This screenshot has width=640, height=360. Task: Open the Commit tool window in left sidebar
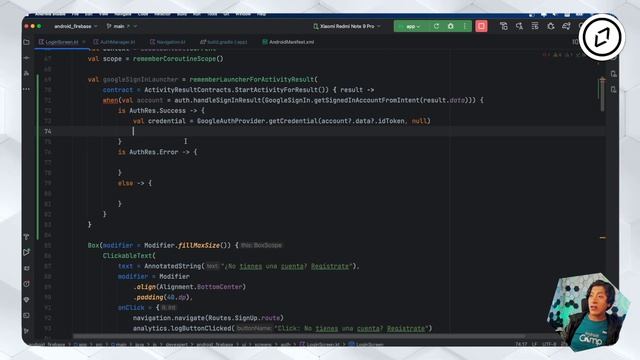[27, 58]
